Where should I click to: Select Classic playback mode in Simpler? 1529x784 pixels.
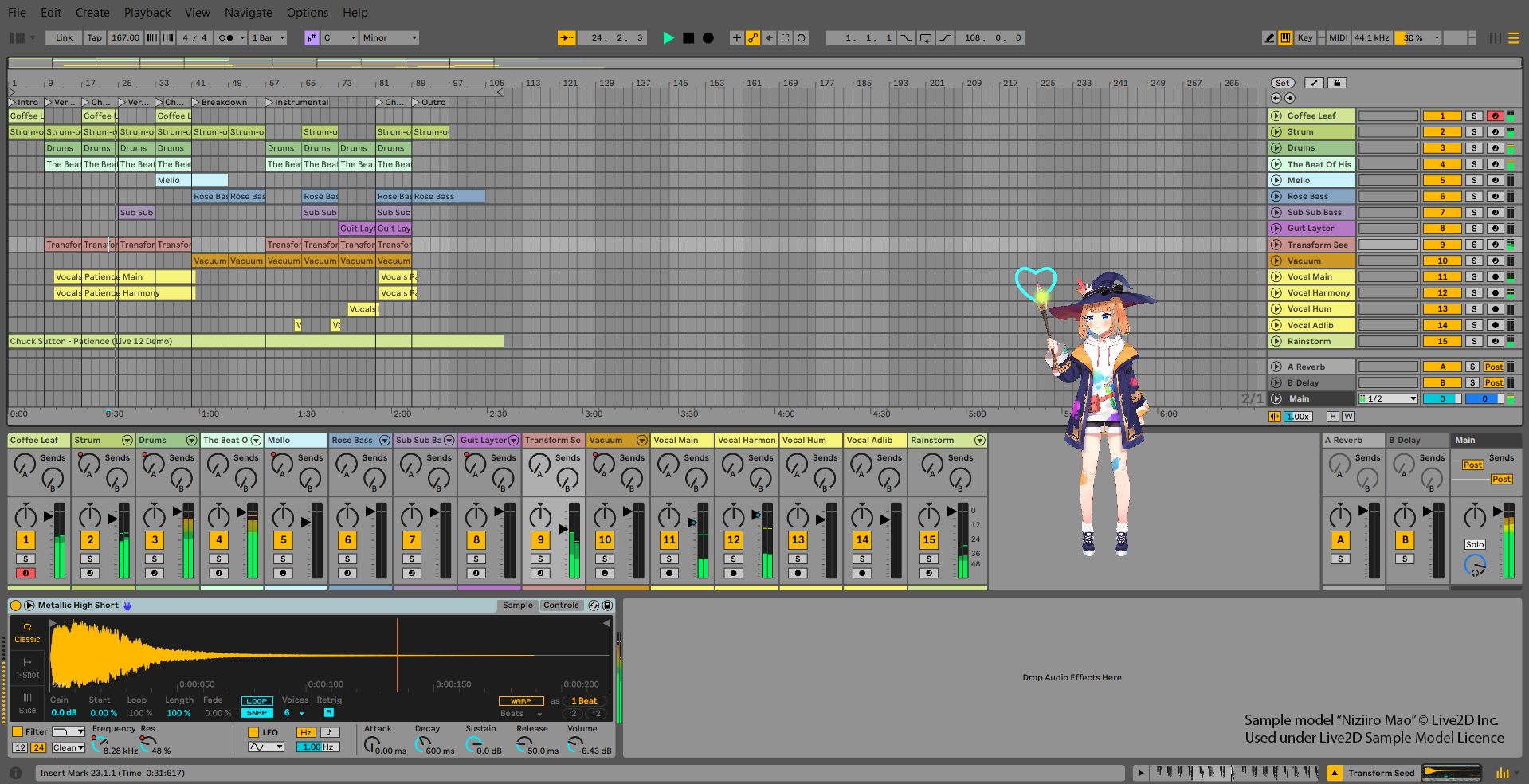tap(27, 633)
